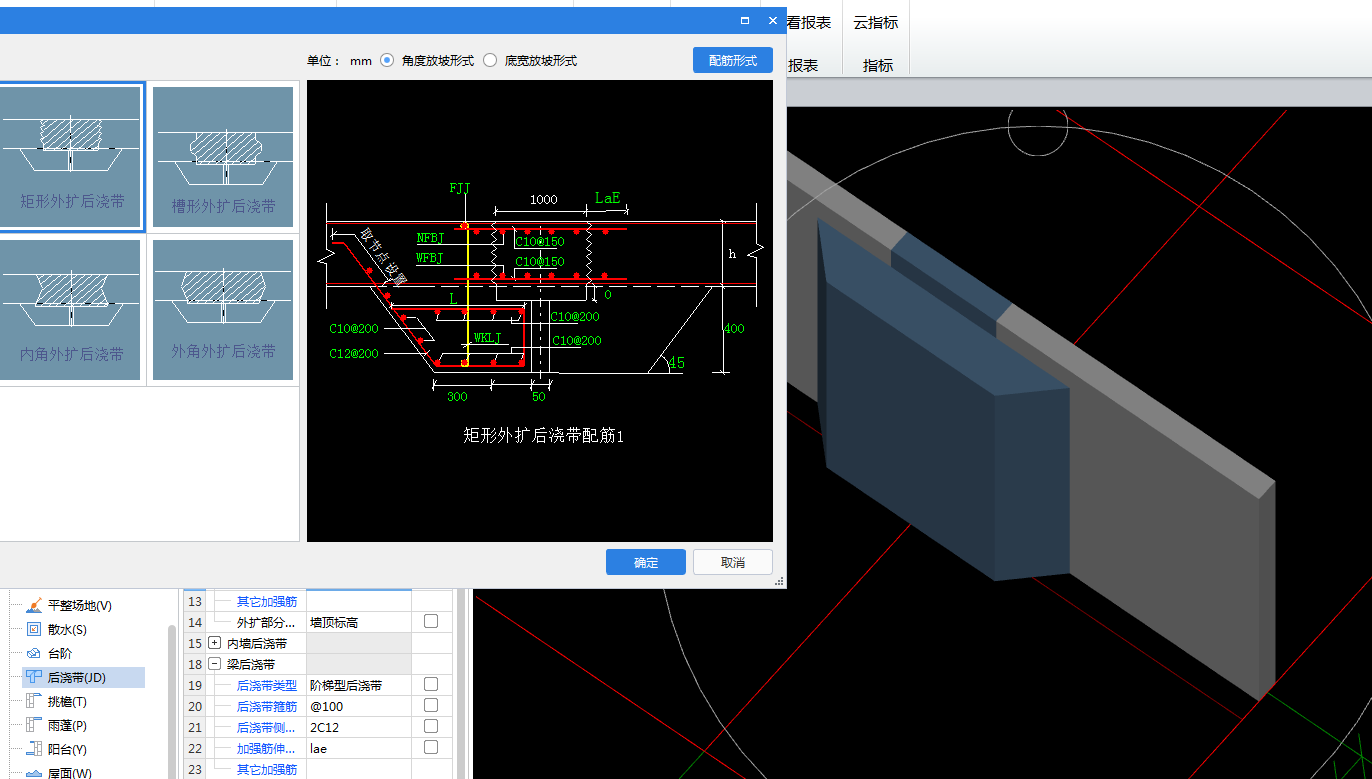
Task: Maximize the dialog using its title bar icon
Action: click(x=745, y=20)
